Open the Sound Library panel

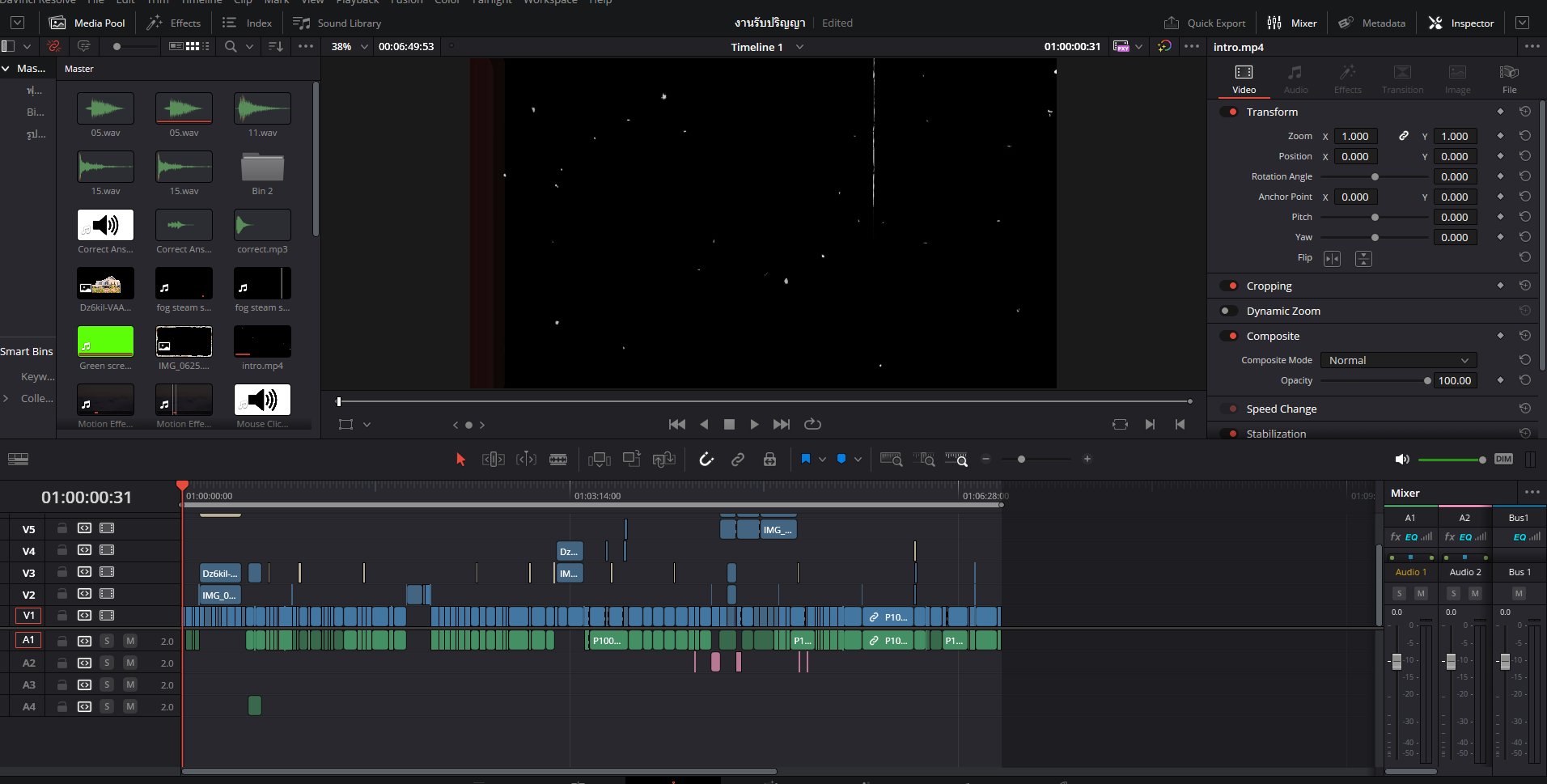[x=337, y=23]
